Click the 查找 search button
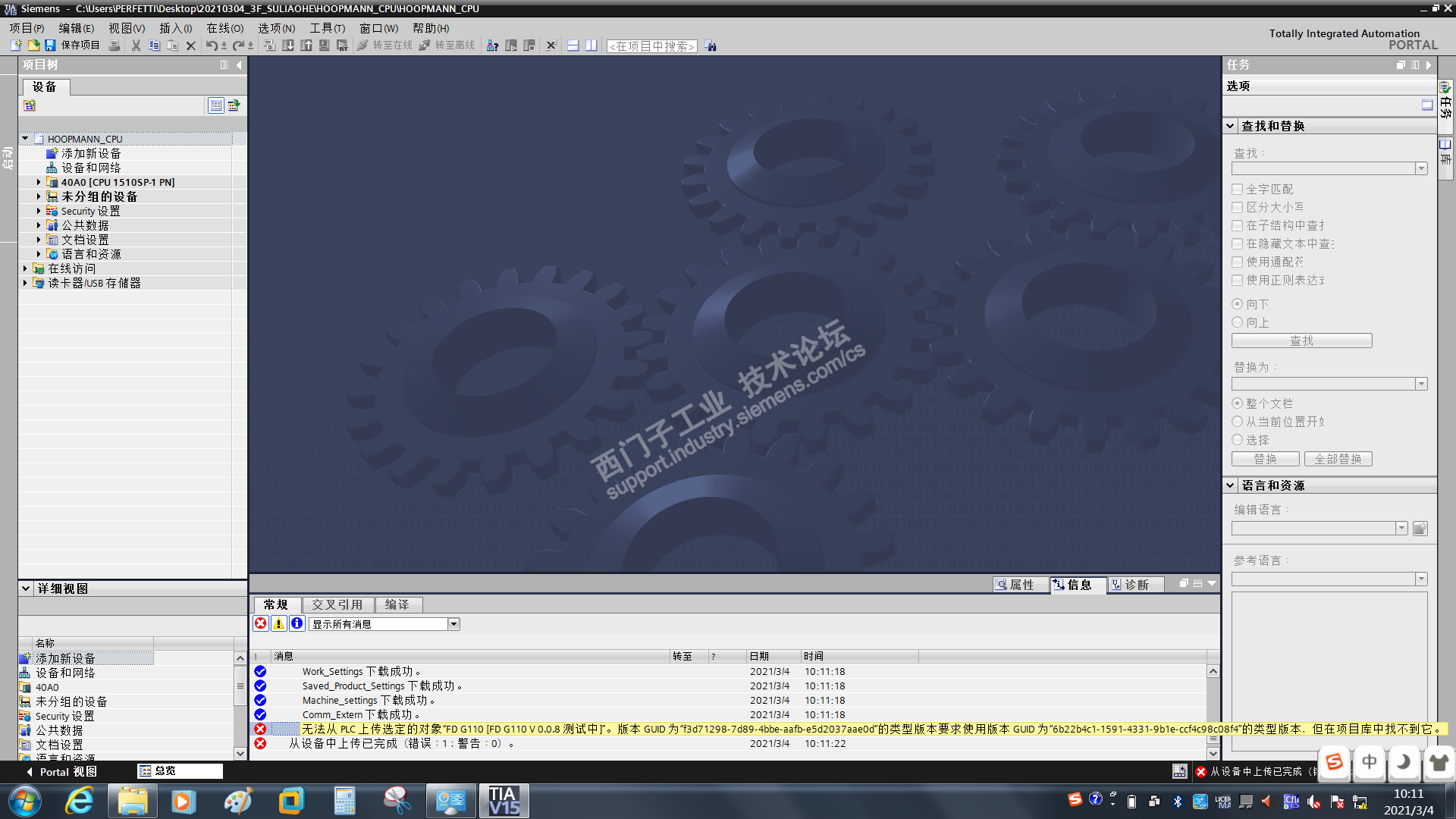The image size is (1456, 819). (1301, 341)
